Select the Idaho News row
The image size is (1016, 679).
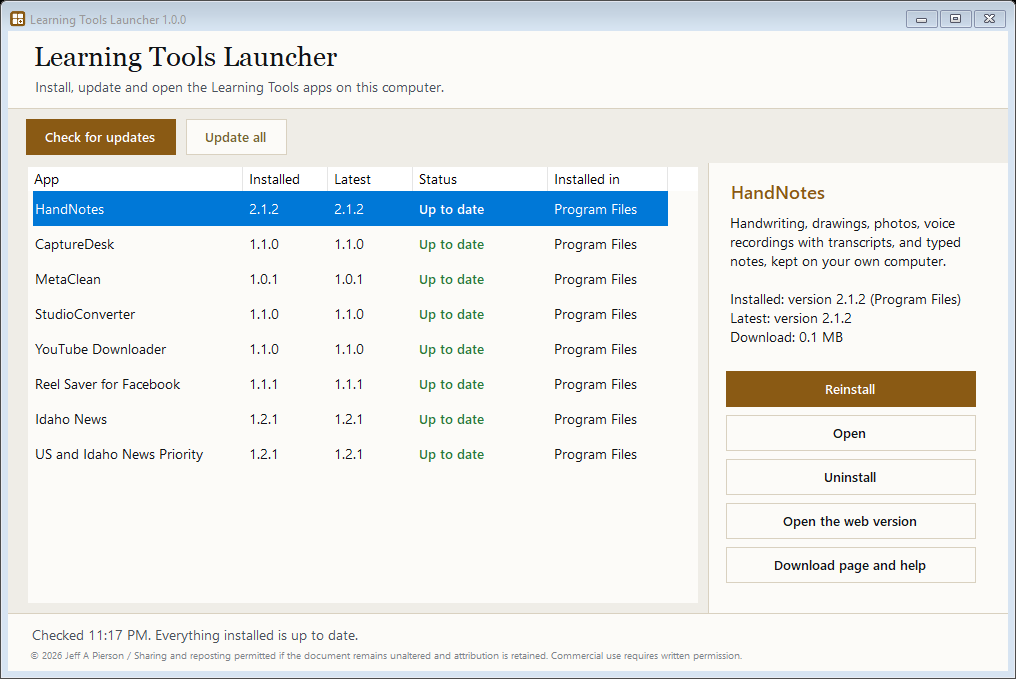350,419
